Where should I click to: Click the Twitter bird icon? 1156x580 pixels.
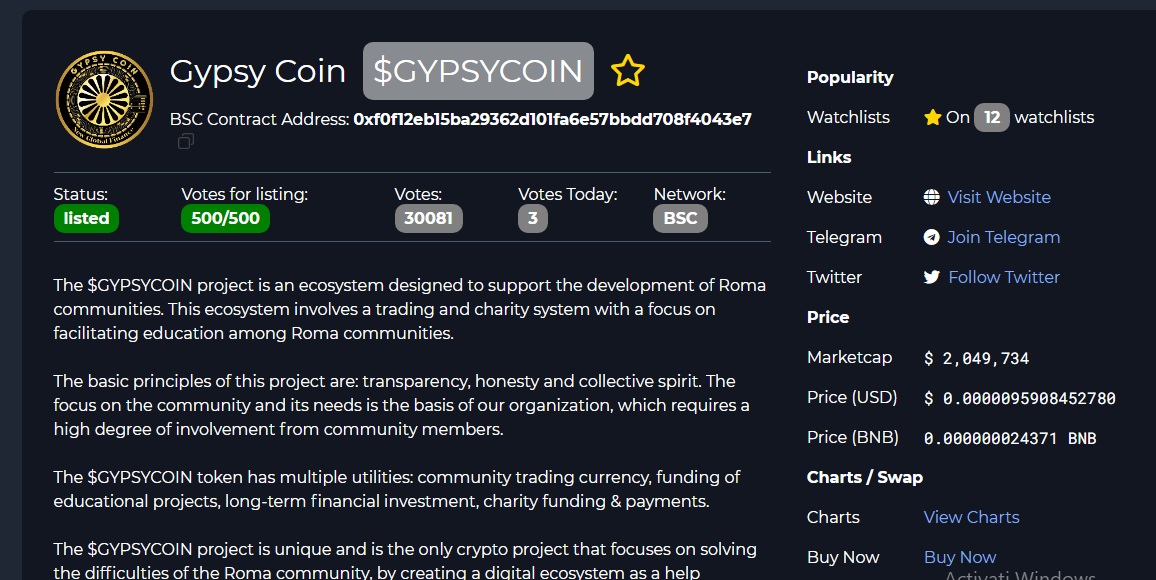[x=932, y=277]
